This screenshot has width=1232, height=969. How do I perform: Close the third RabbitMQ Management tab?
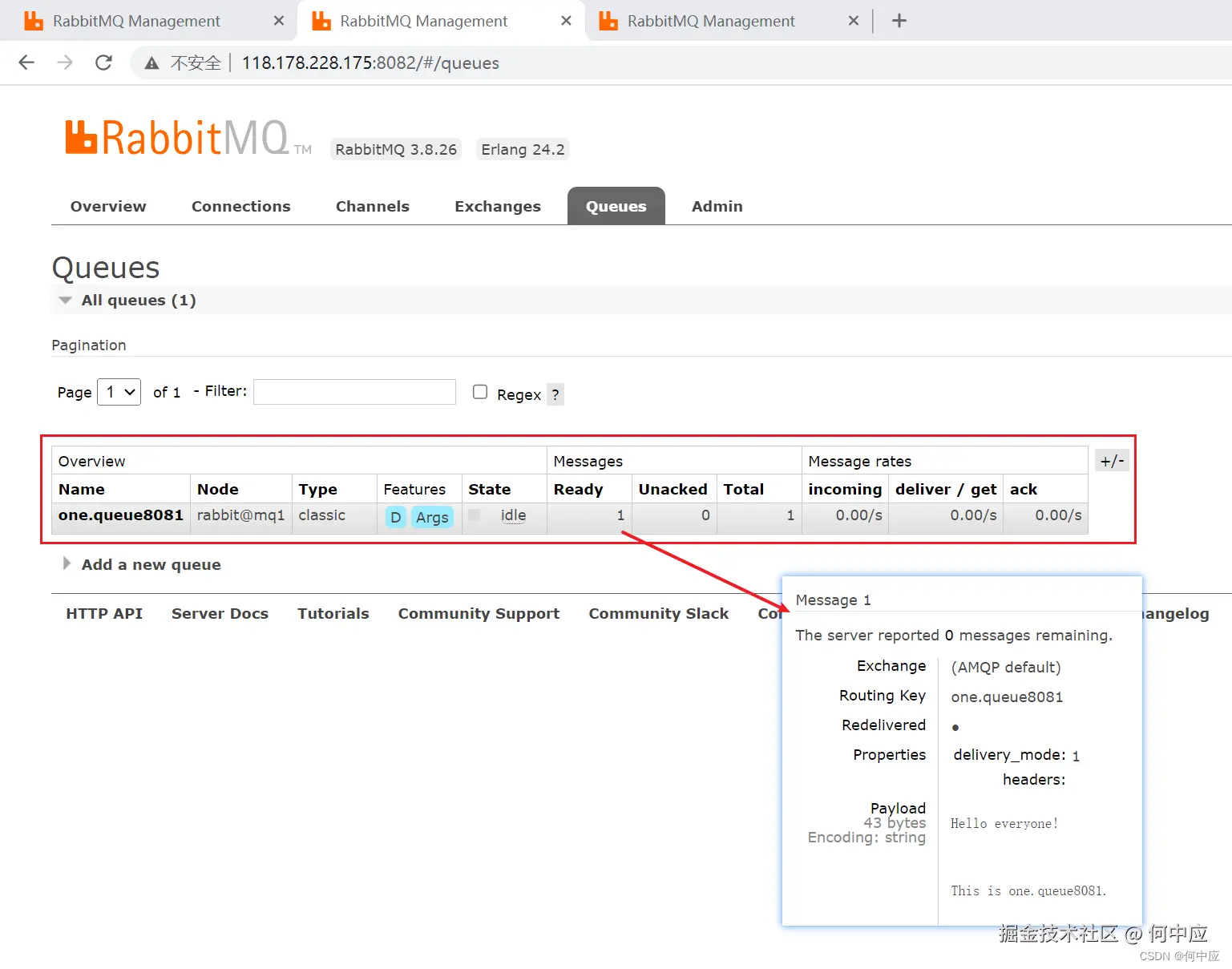[x=854, y=21]
